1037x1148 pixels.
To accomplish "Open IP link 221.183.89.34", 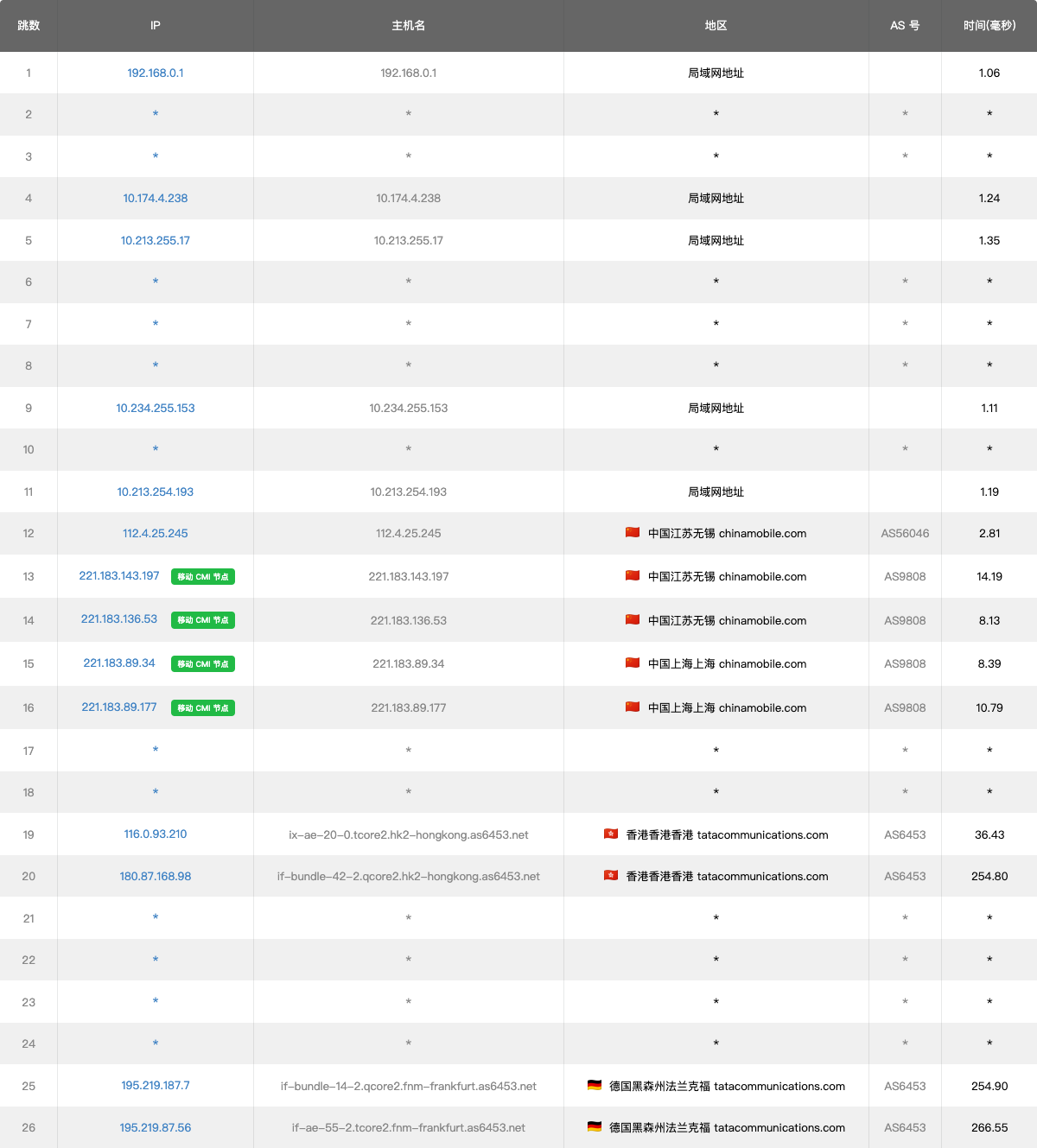I will [119, 663].
